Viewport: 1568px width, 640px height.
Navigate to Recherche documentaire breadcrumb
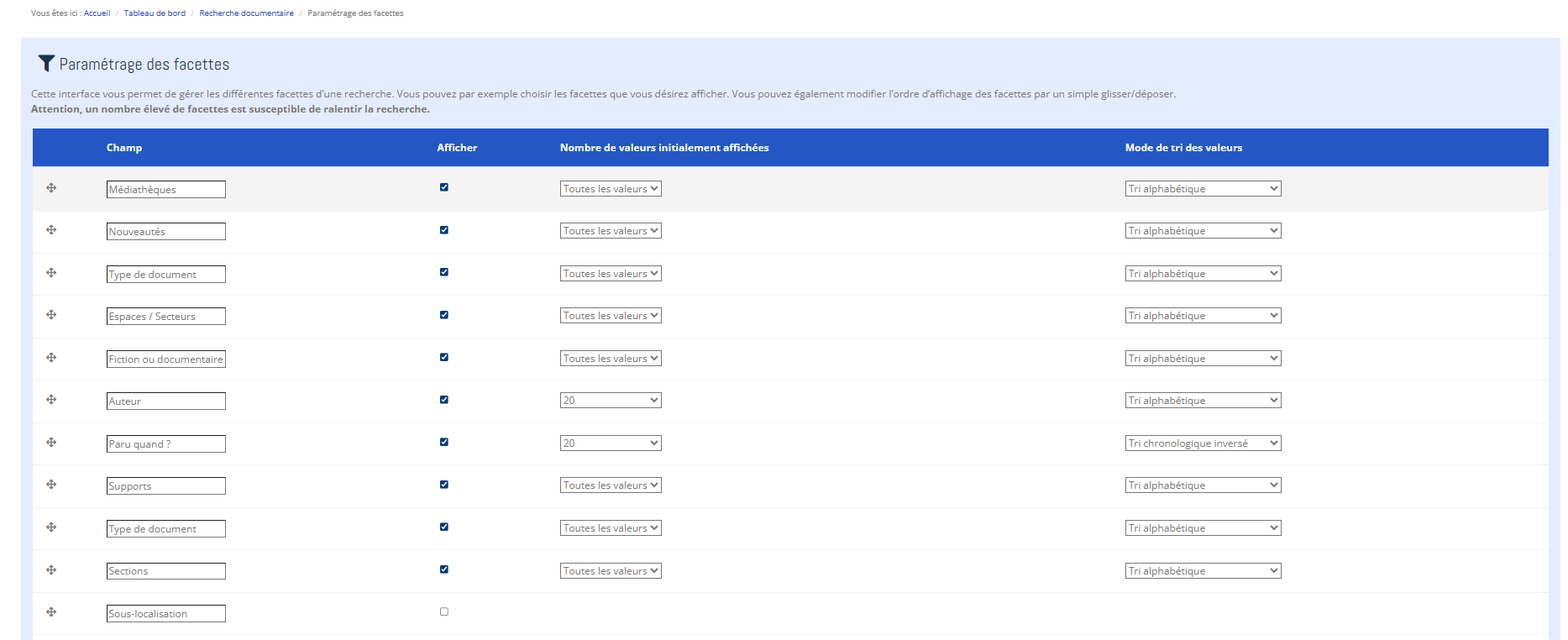coord(246,13)
